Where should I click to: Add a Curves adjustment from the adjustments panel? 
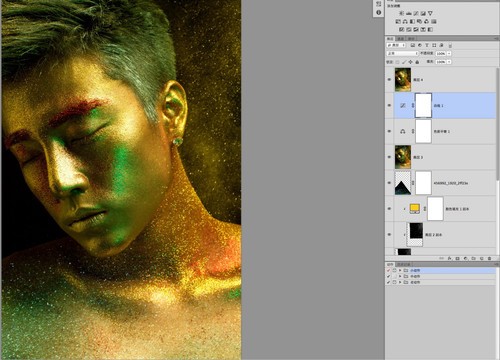(x=416, y=13)
